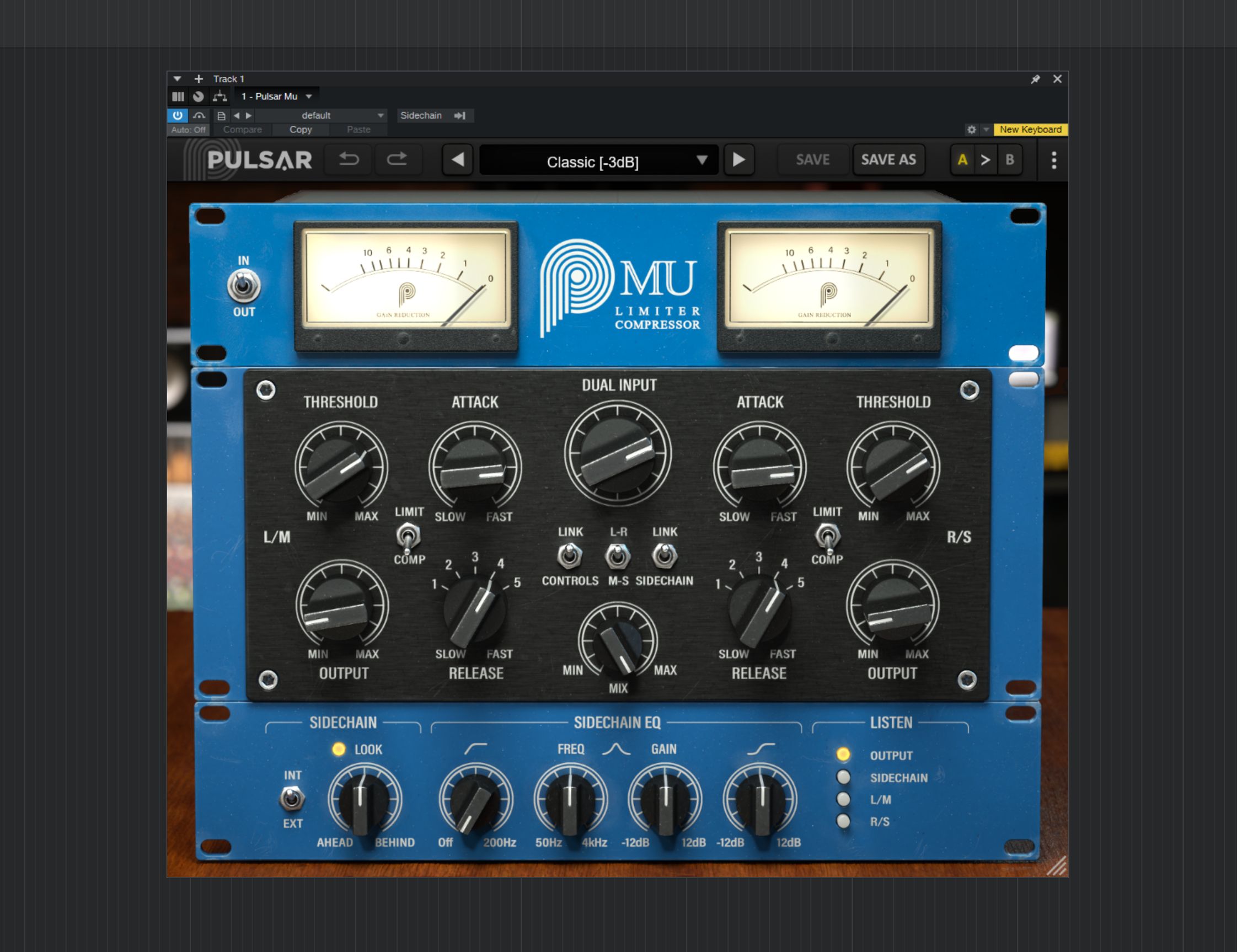Click the Pulsar undo arrow icon
Viewport: 1237px width, 952px height.
(349, 160)
